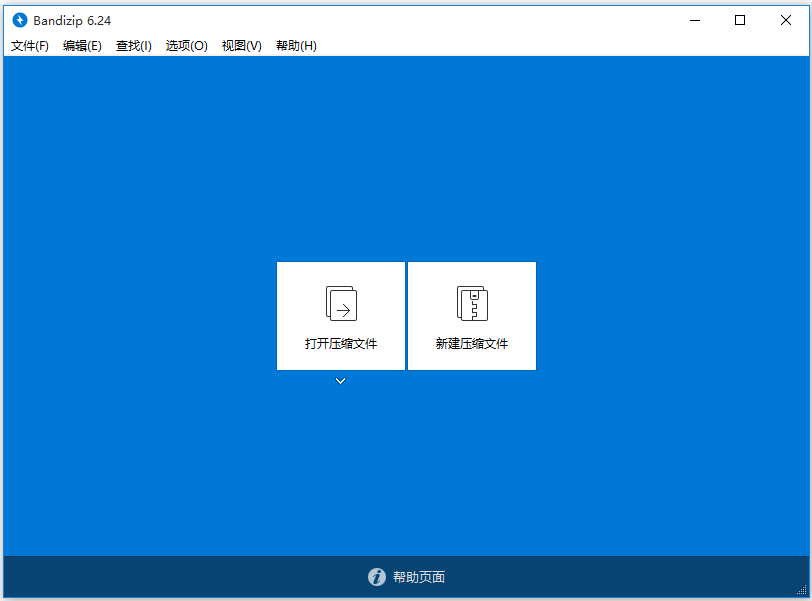Viewport: 812px width, 601px height.
Task: Click the title bar text Bandizip 6.24
Action: click(70, 19)
